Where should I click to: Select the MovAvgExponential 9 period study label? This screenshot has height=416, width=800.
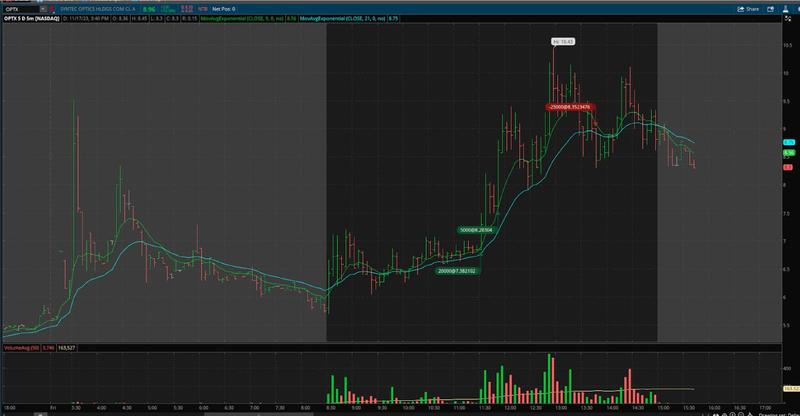pos(242,18)
